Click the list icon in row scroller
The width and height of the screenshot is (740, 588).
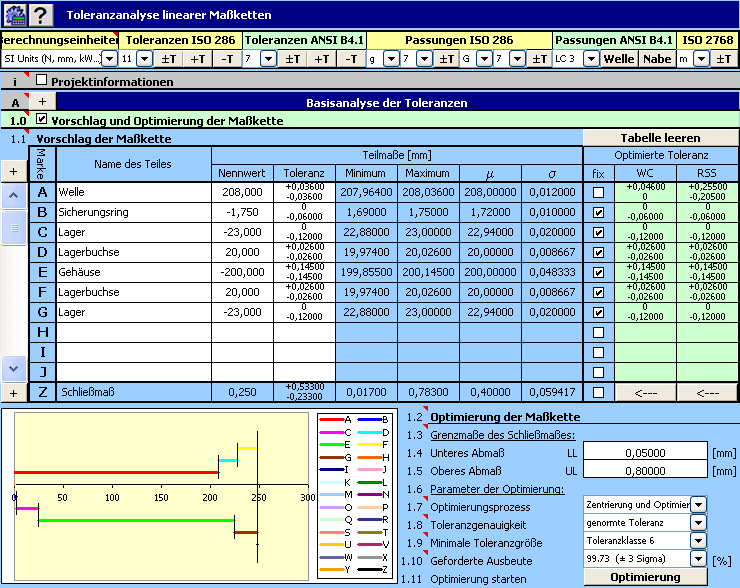pos(14,228)
